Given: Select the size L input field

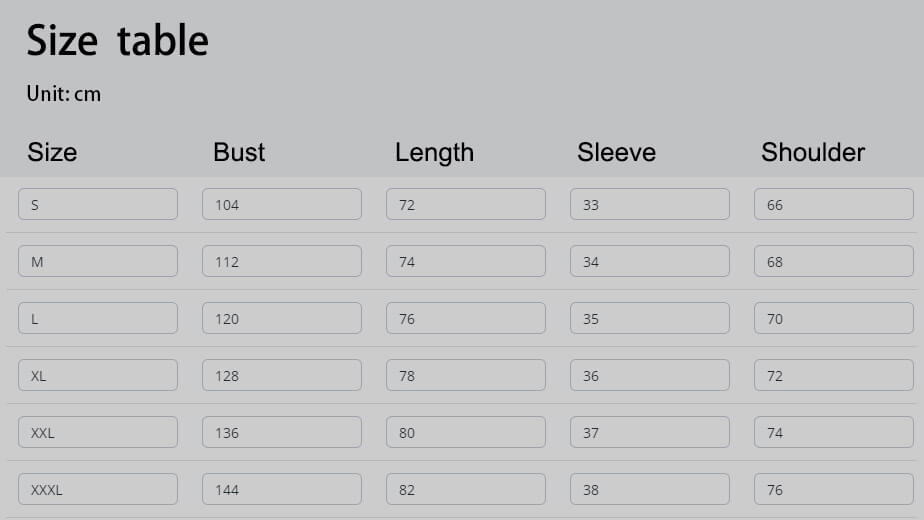Looking at the screenshot, I should click(x=98, y=318).
